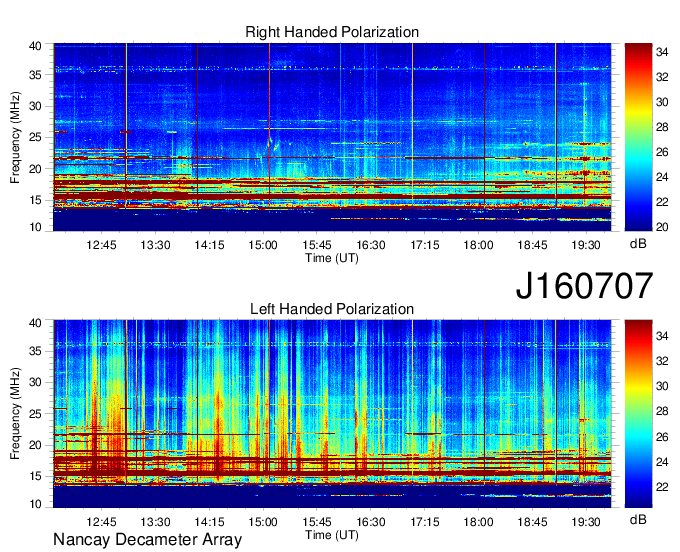The image size is (680, 552).
Task: Click '19:30' time tick of Right Handed plot
Action: (x=586, y=245)
